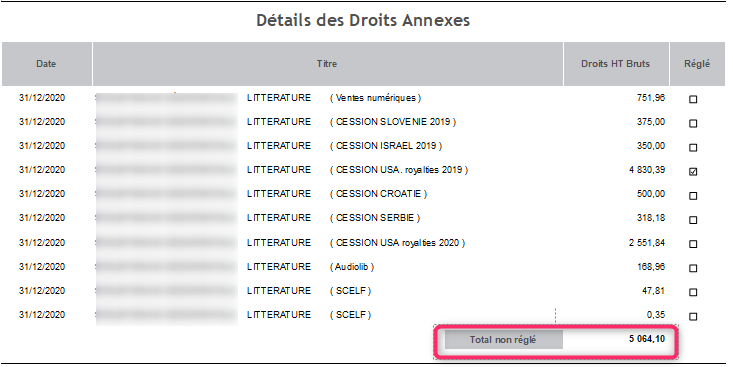
Task: Select the amount 4 830,39
Action: pyautogui.click(x=647, y=170)
